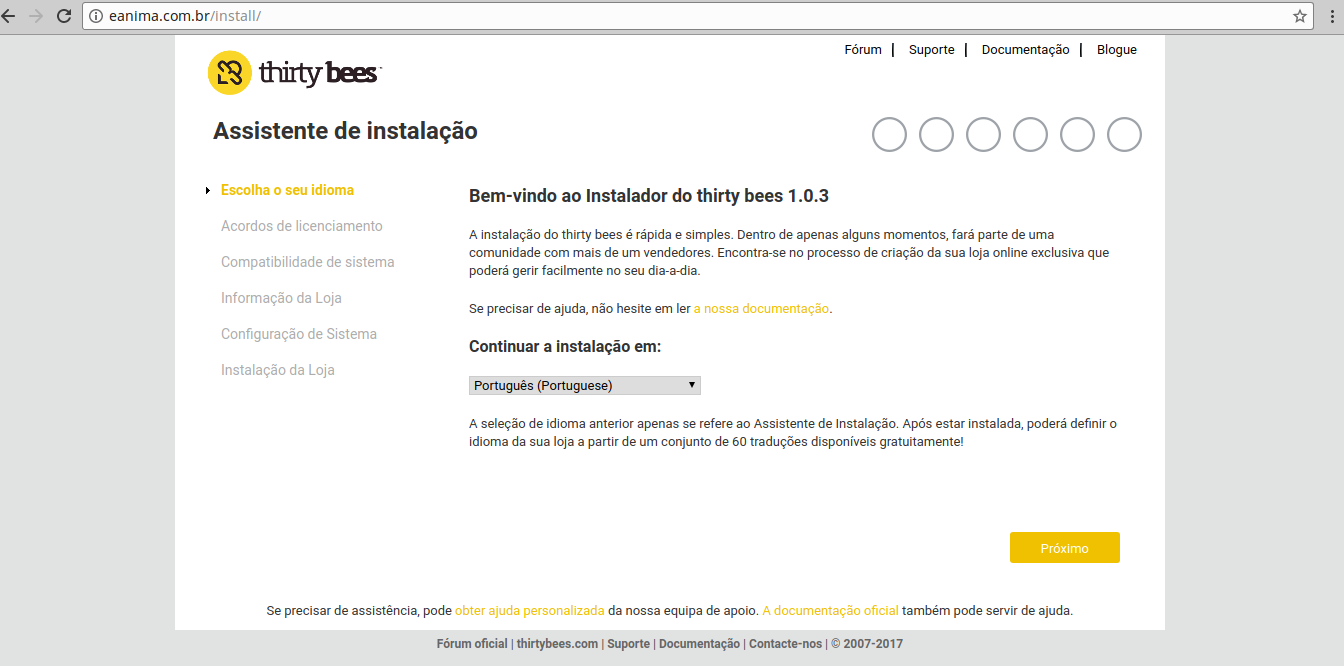The width and height of the screenshot is (1344, 666).
Task: Expand the arrow next to Escolha o seu idioma
Action: [x=207, y=189]
